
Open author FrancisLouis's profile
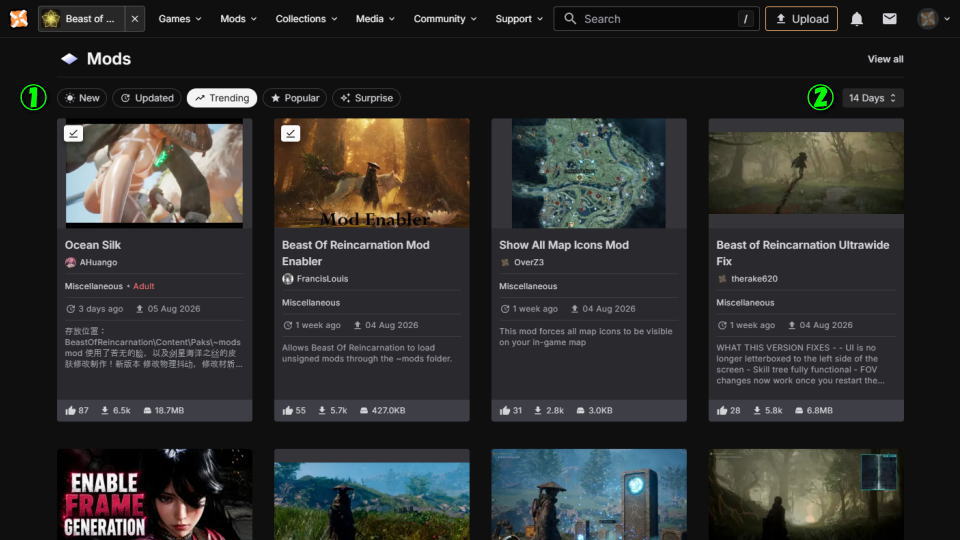pyautogui.click(x=323, y=279)
